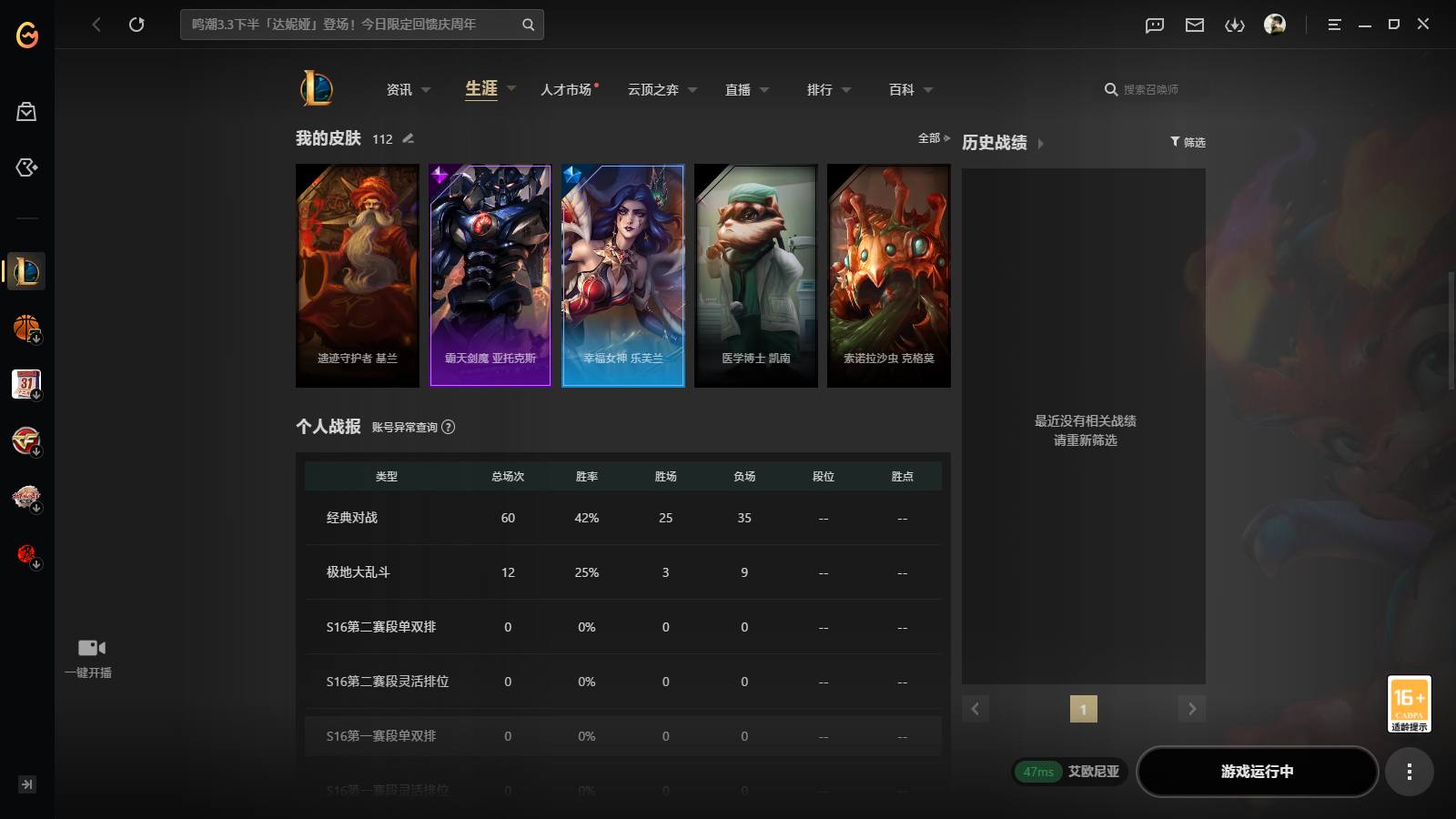Select page 1 of match history
This screenshot has width=1456, height=819.
click(x=1083, y=709)
